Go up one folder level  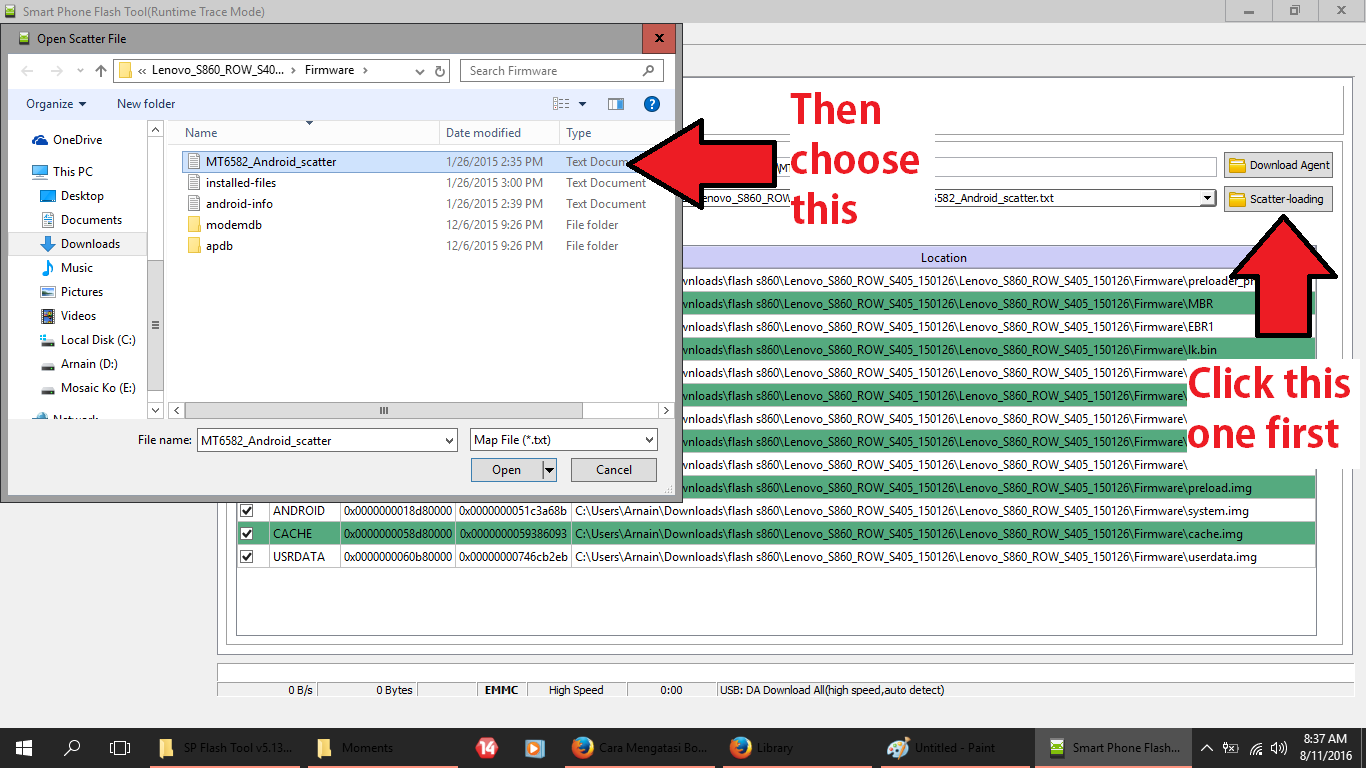coord(101,71)
